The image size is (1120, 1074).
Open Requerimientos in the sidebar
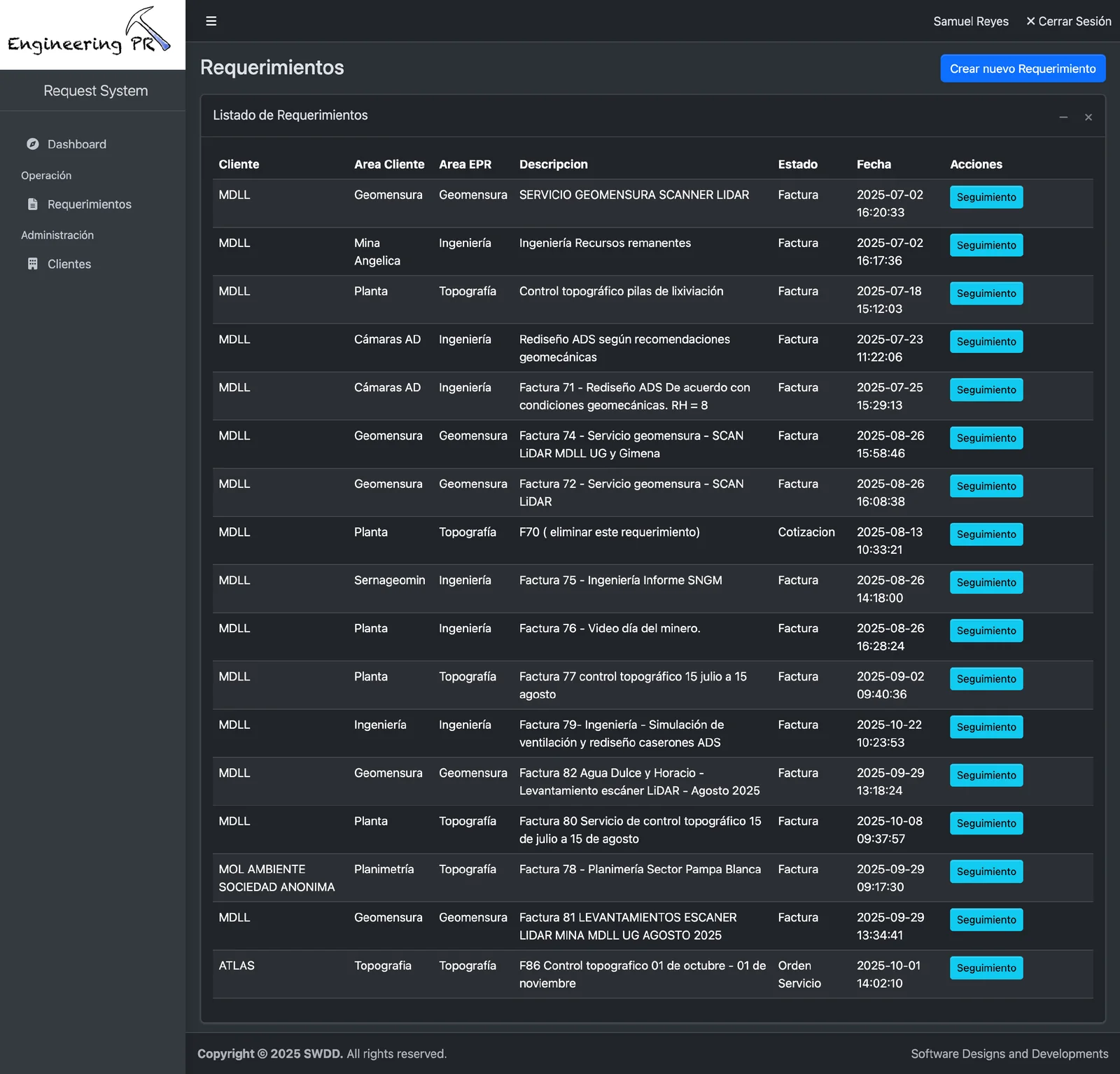(x=92, y=204)
